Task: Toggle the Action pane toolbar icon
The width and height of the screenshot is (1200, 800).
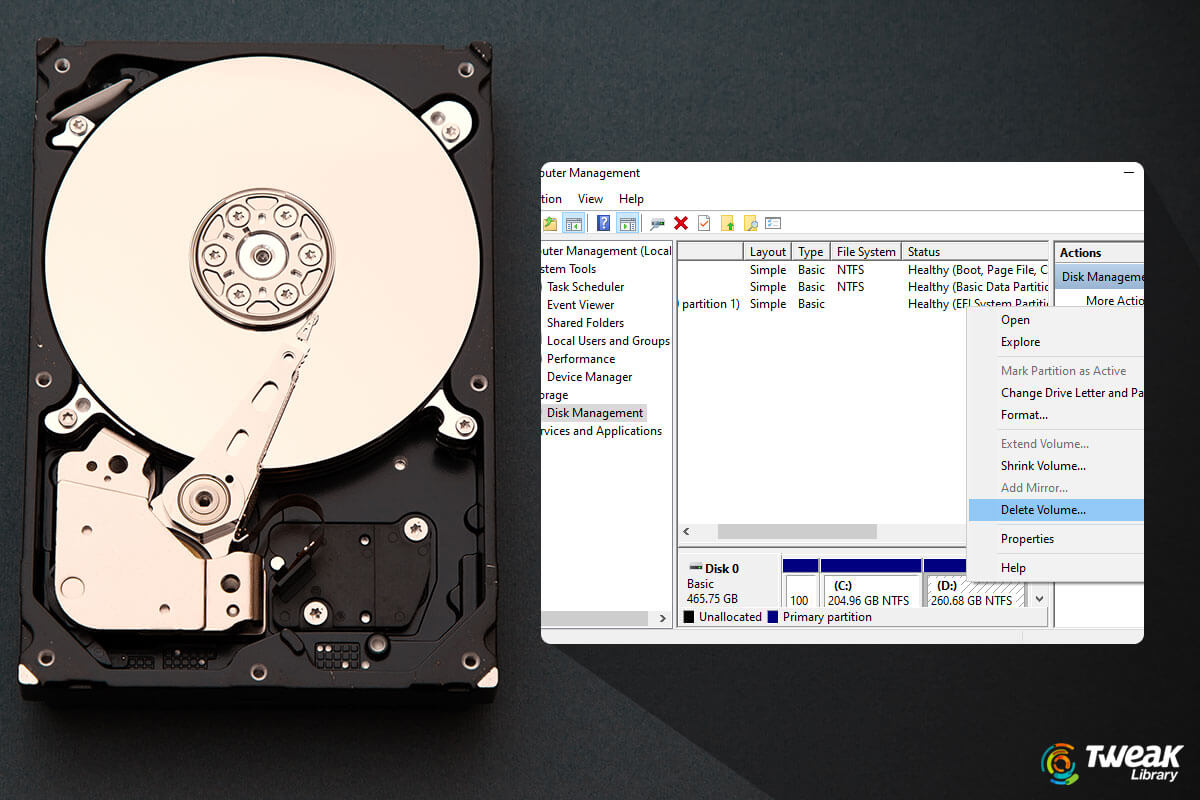Action: click(x=628, y=222)
